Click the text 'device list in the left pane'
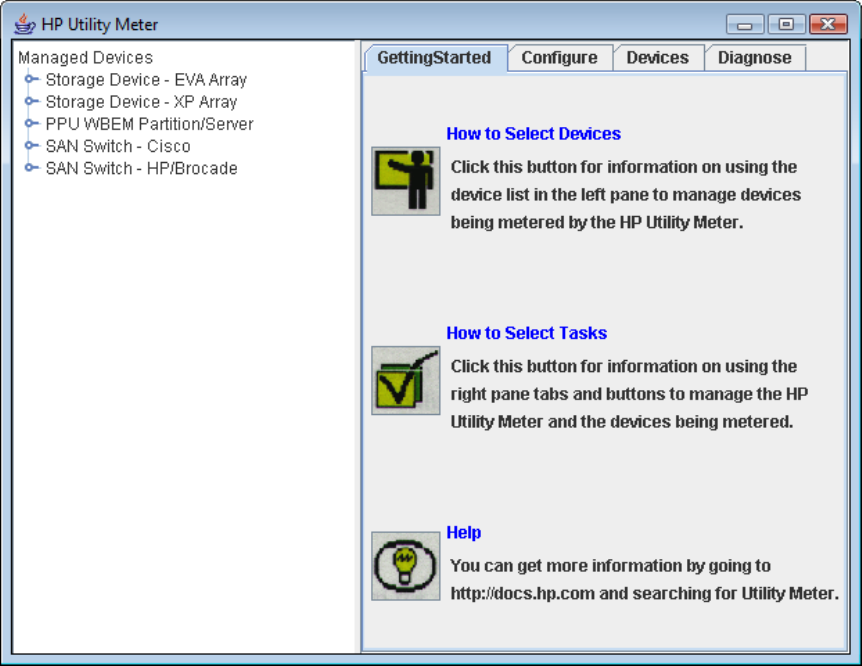The height and width of the screenshot is (666, 862). 550,195
